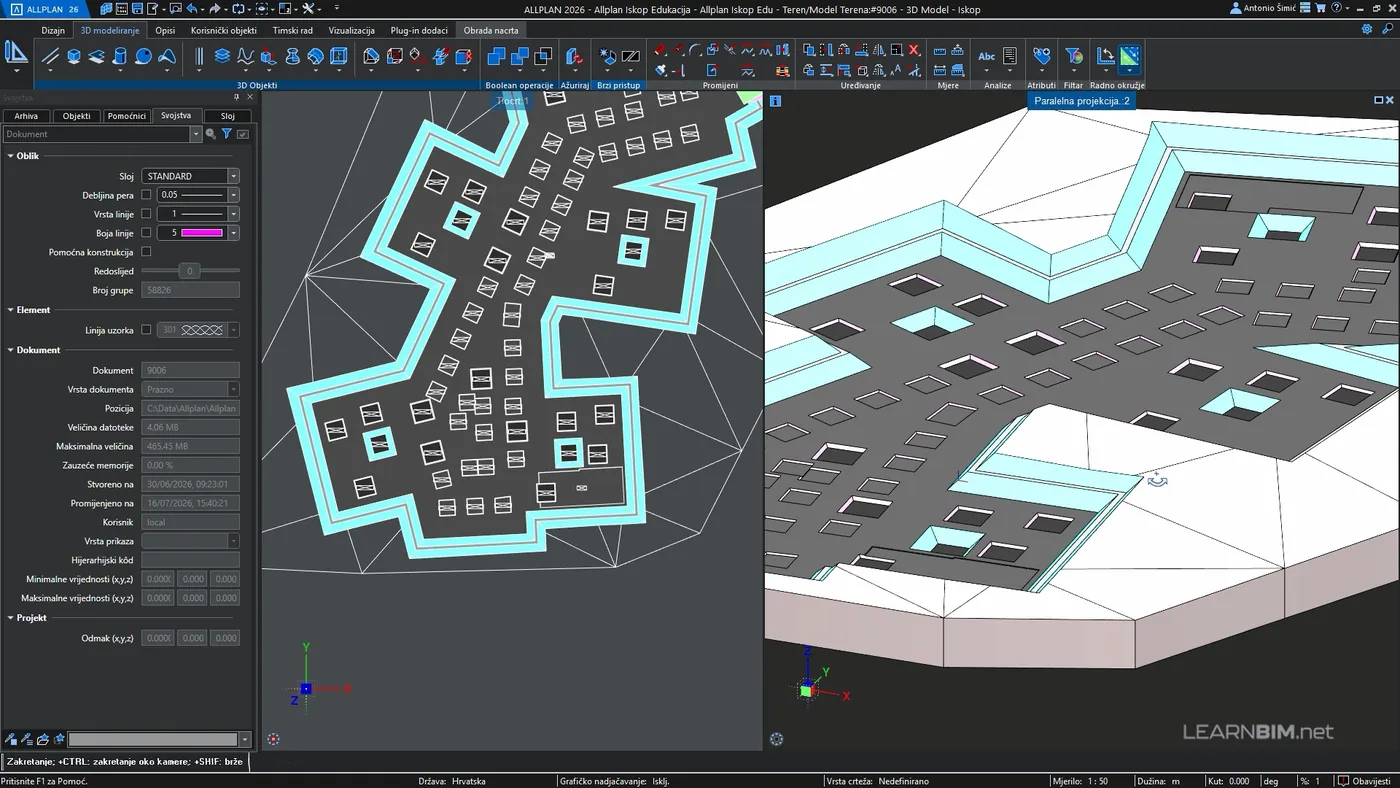Click the Undo arrow in title bar
The width and height of the screenshot is (1400, 788).
pyautogui.click(x=192, y=8)
